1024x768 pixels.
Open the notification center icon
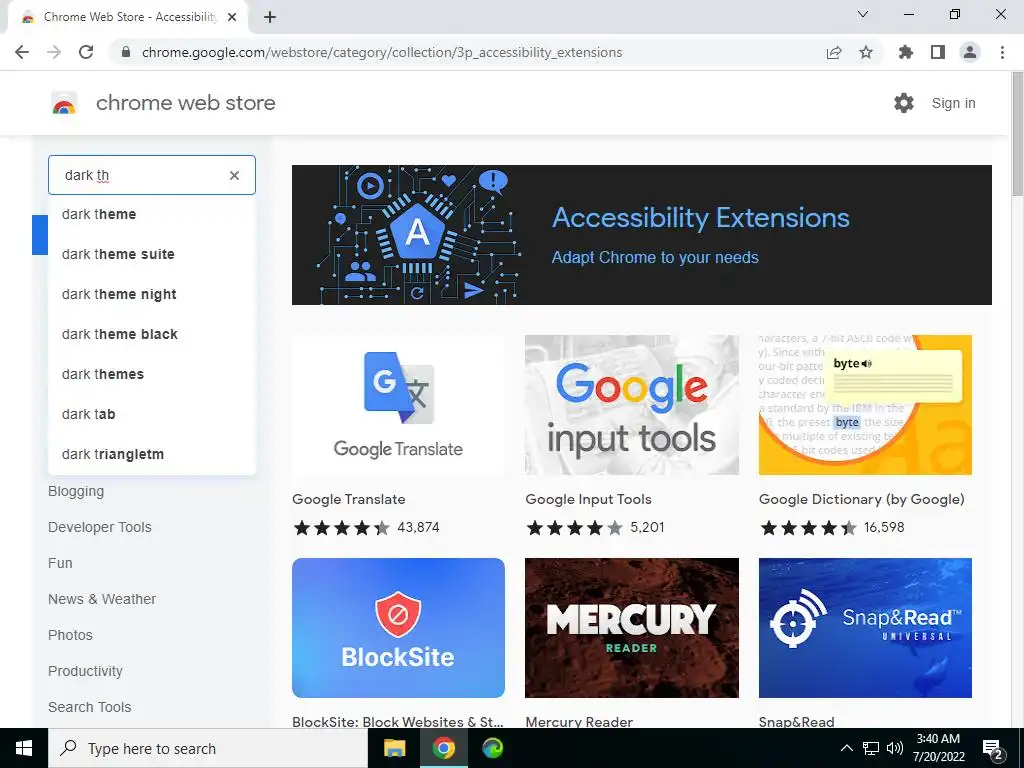pos(993,749)
